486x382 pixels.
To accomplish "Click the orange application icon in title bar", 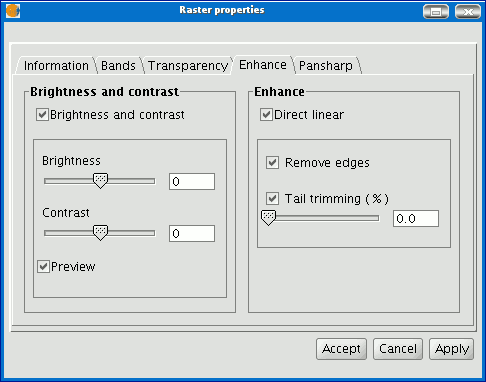I will point(13,11).
